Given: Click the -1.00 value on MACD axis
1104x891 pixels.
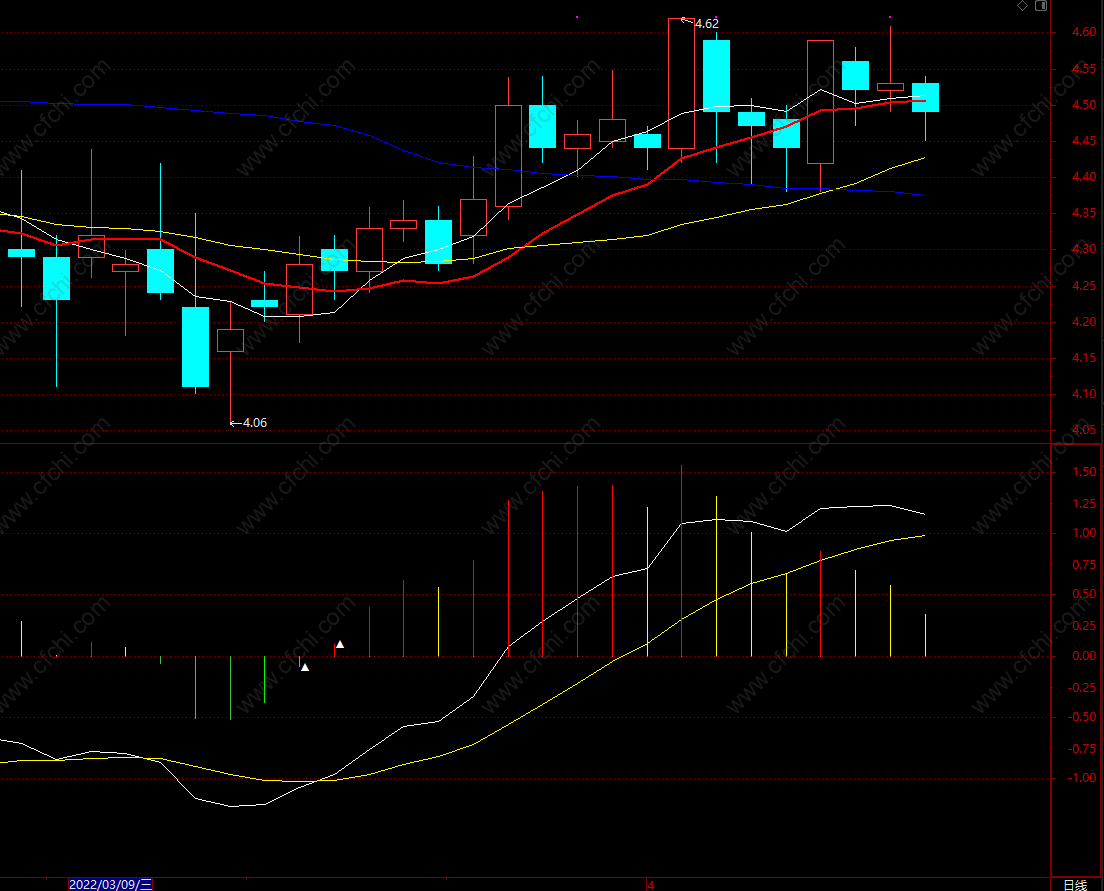Looking at the screenshot, I should point(1082,778).
